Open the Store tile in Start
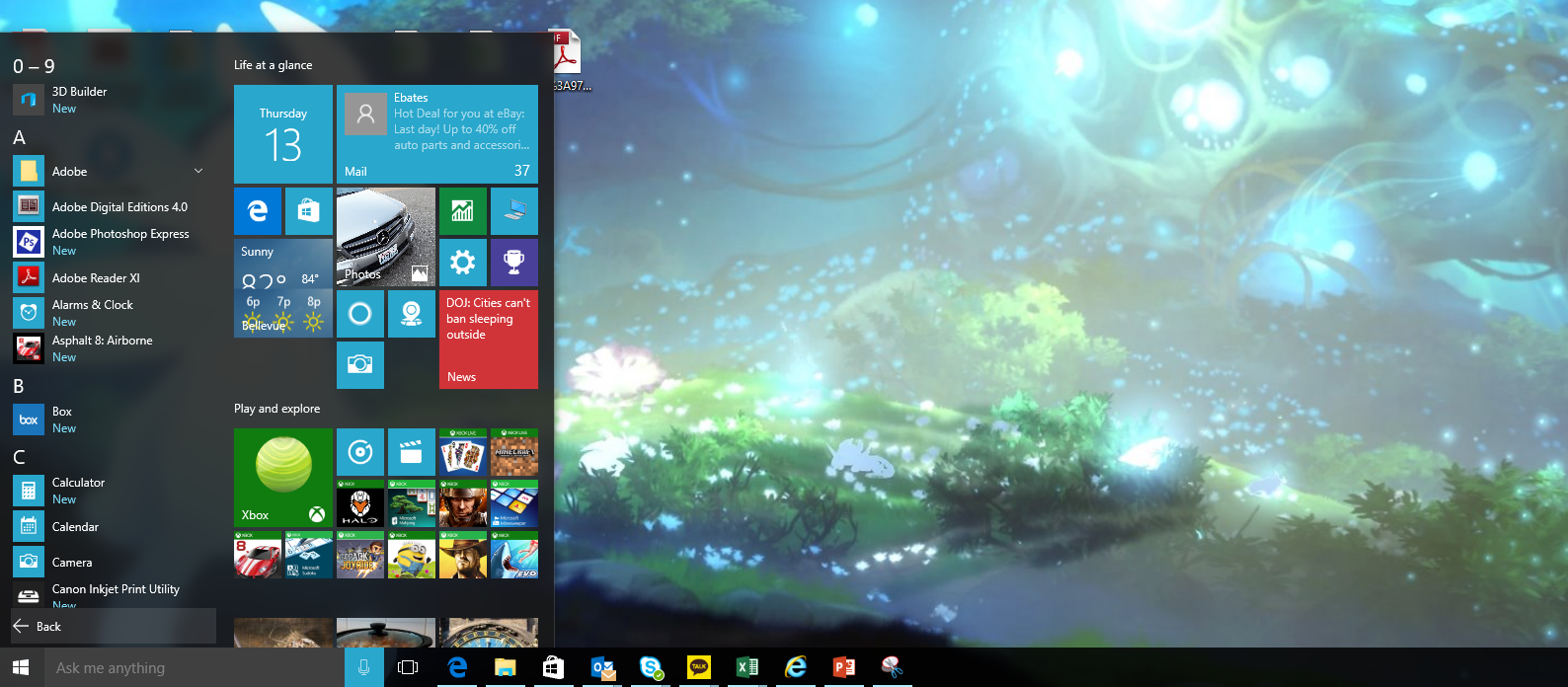 [x=309, y=211]
